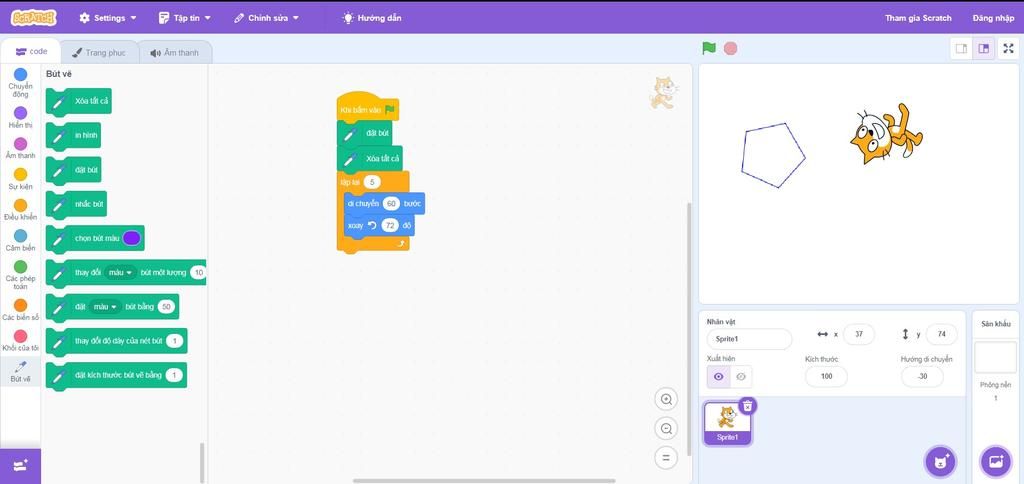The width and height of the screenshot is (1024, 484).
Task: Zoom in the code workspace
Action: tap(666, 399)
